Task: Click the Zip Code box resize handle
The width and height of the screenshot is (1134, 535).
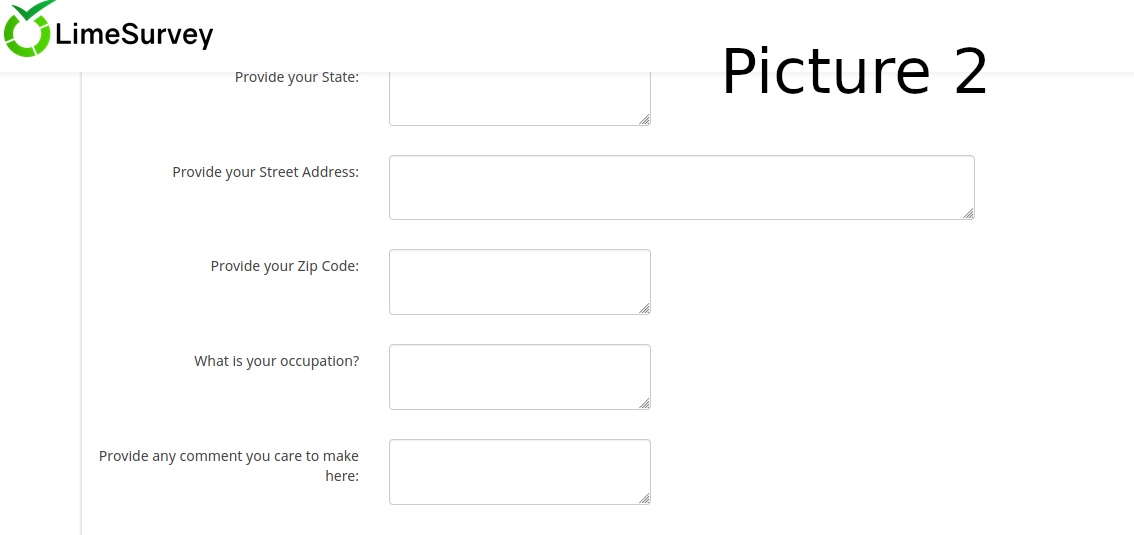Action: point(644,308)
